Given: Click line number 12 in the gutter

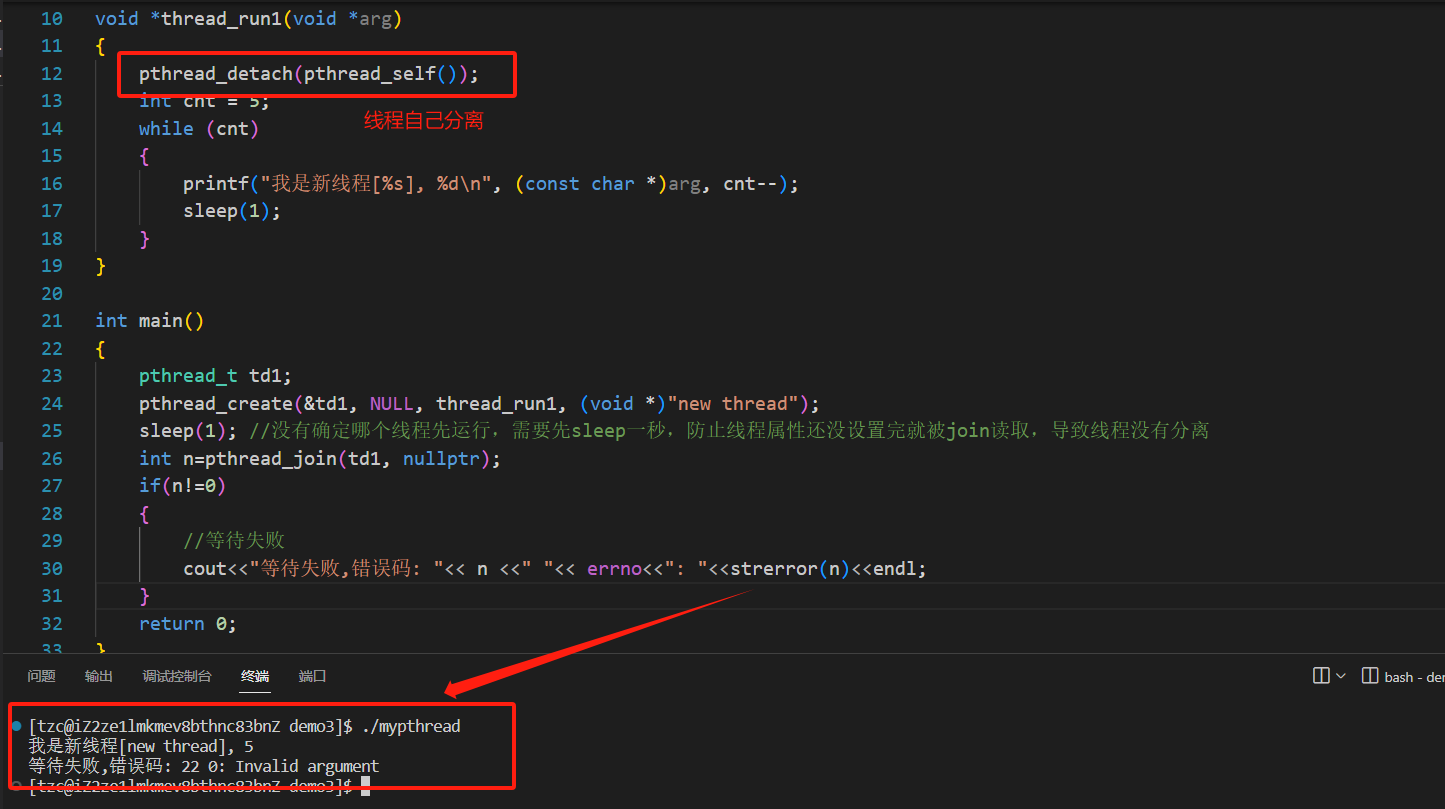Looking at the screenshot, I should (x=51, y=73).
